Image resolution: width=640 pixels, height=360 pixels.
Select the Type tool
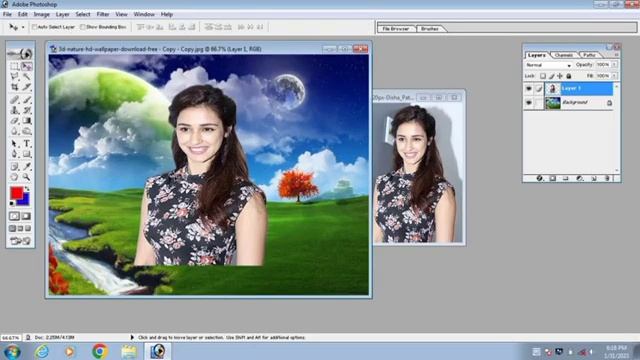27,144
